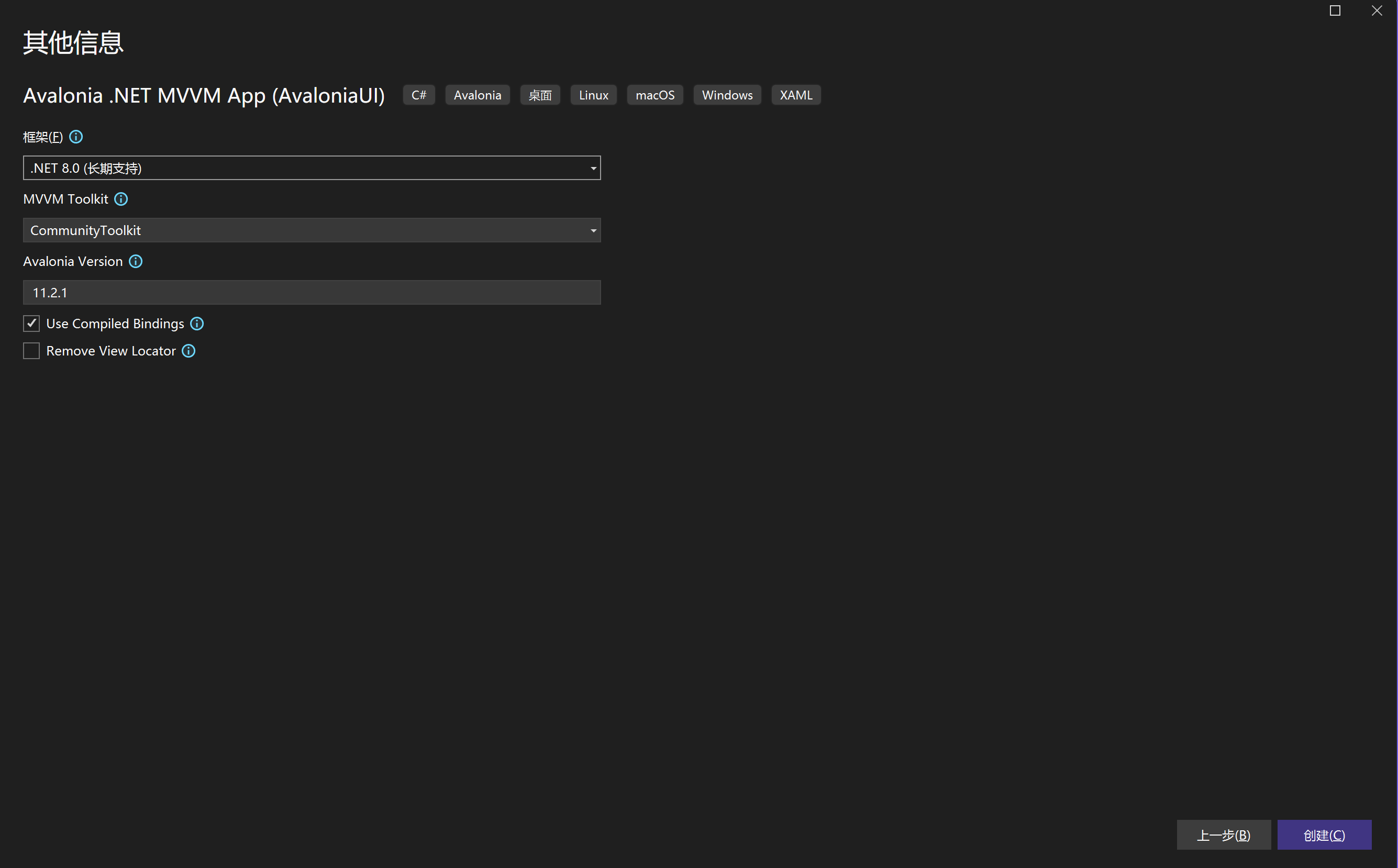Viewport: 1398px width, 868px height.
Task: Click the macOS tag
Action: coord(655,95)
